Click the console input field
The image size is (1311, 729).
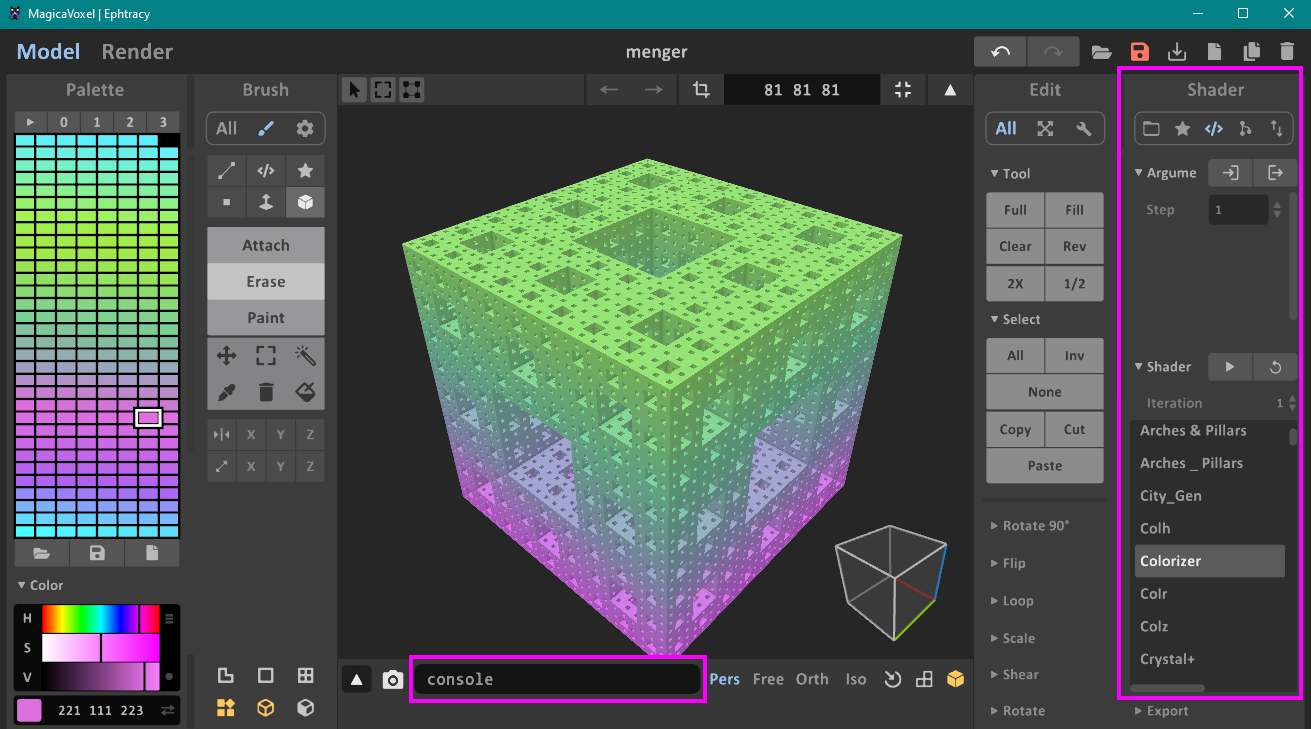coord(557,679)
